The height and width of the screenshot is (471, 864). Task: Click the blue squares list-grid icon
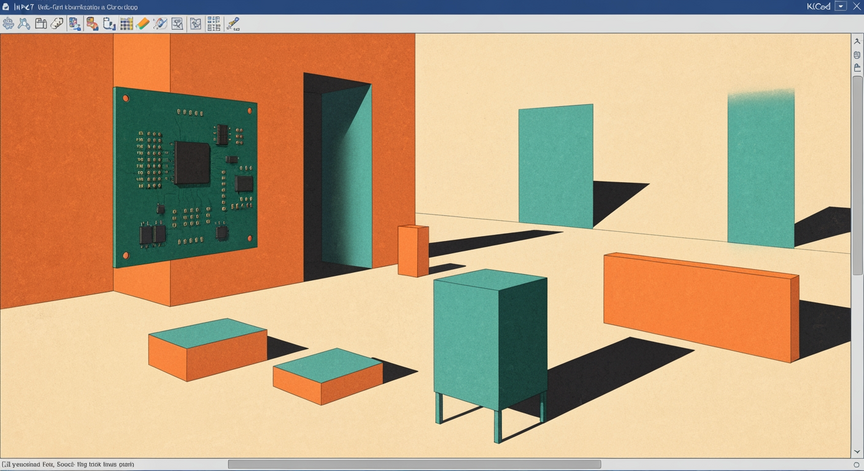coord(214,24)
